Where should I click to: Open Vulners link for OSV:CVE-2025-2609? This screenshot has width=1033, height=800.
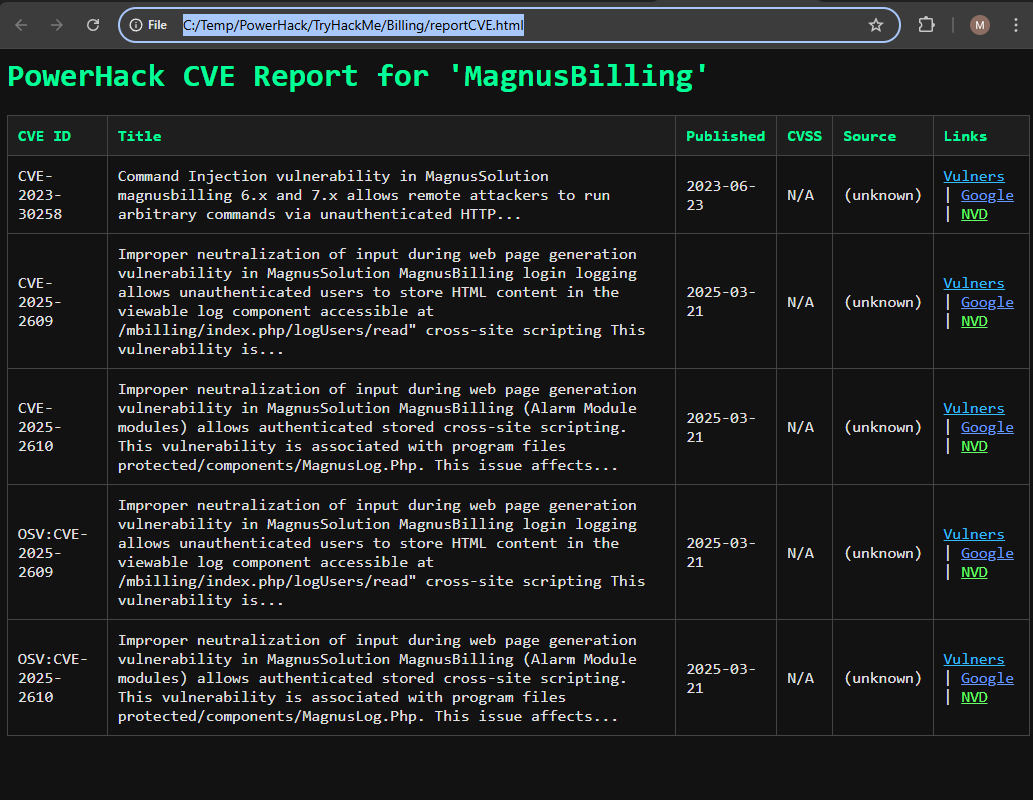pos(973,533)
